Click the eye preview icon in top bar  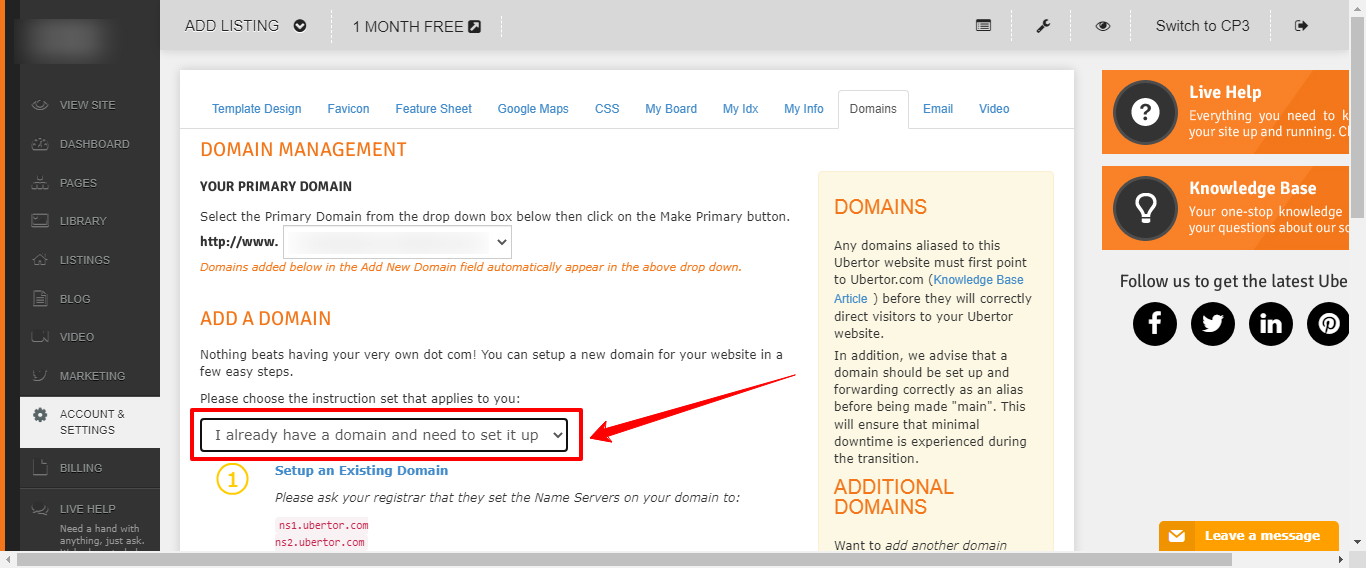point(1103,26)
